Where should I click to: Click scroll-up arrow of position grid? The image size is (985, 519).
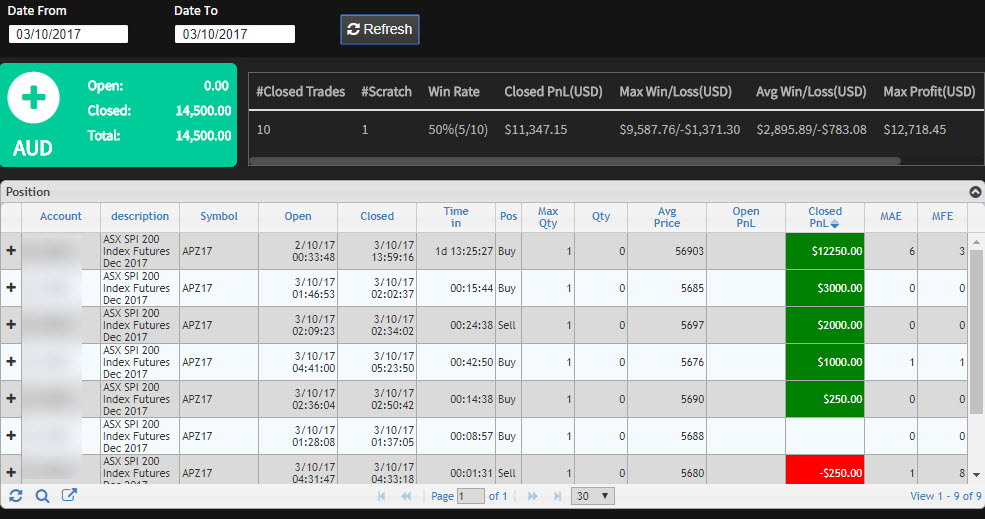click(x=976, y=242)
